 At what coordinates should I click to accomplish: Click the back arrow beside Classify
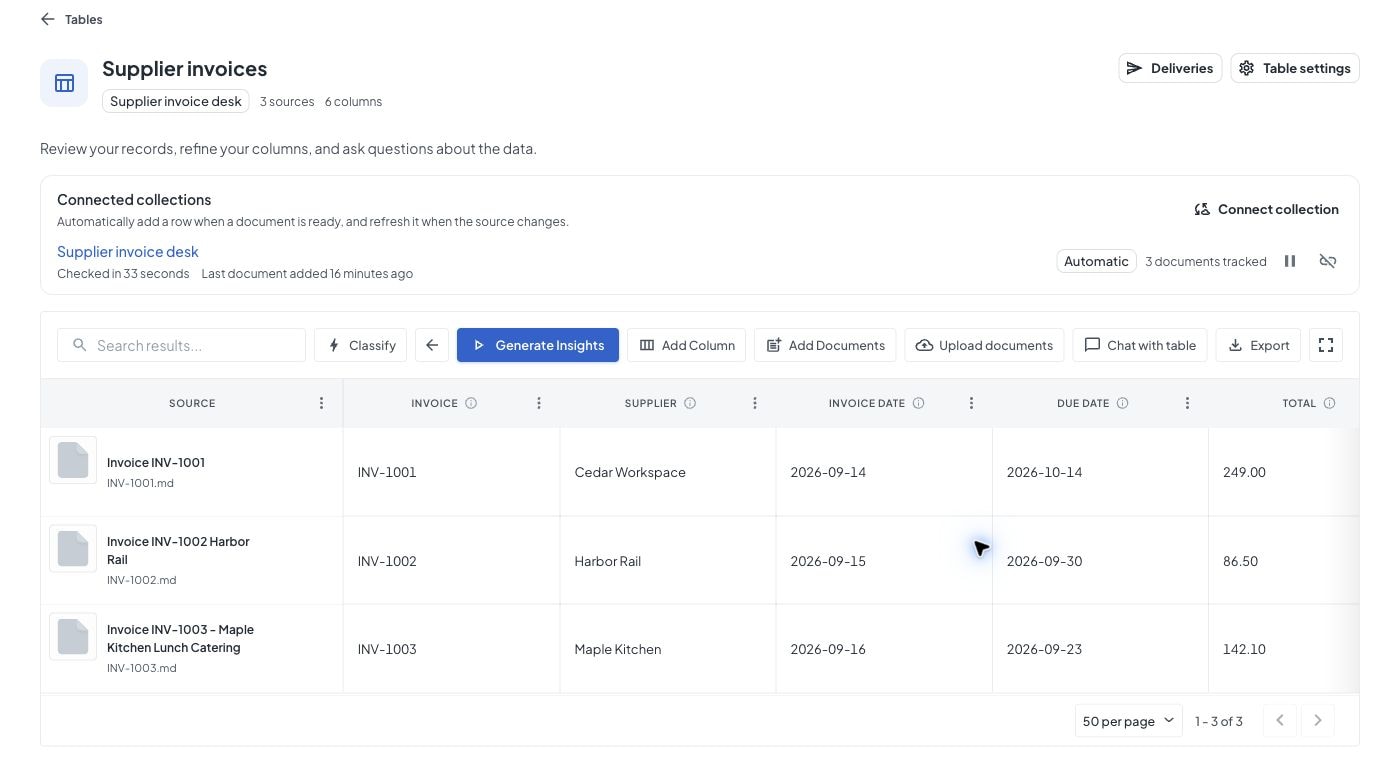[432, 345]
